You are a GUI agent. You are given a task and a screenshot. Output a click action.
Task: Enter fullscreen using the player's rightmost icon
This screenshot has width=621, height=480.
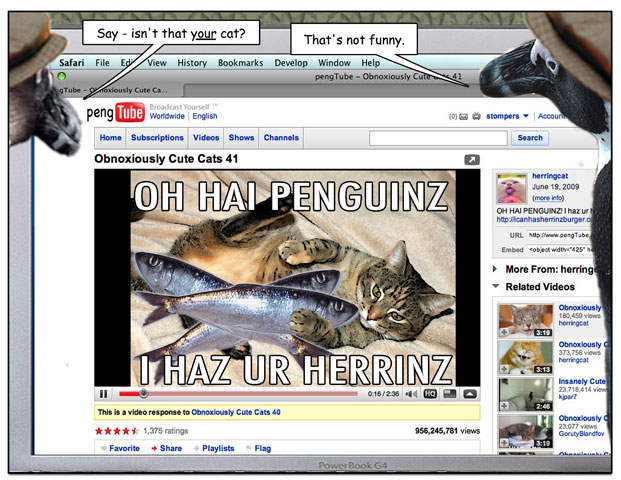(x=470, y=394)
